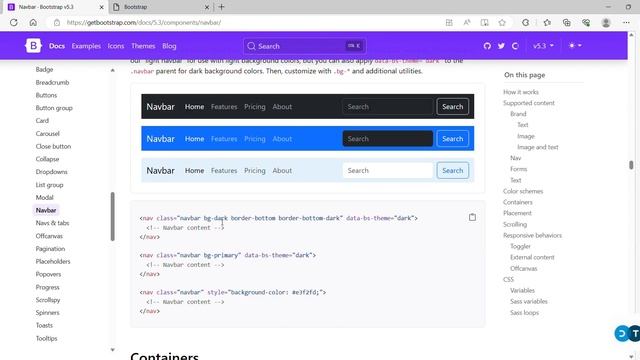Open the GitHub icon link

487,46
